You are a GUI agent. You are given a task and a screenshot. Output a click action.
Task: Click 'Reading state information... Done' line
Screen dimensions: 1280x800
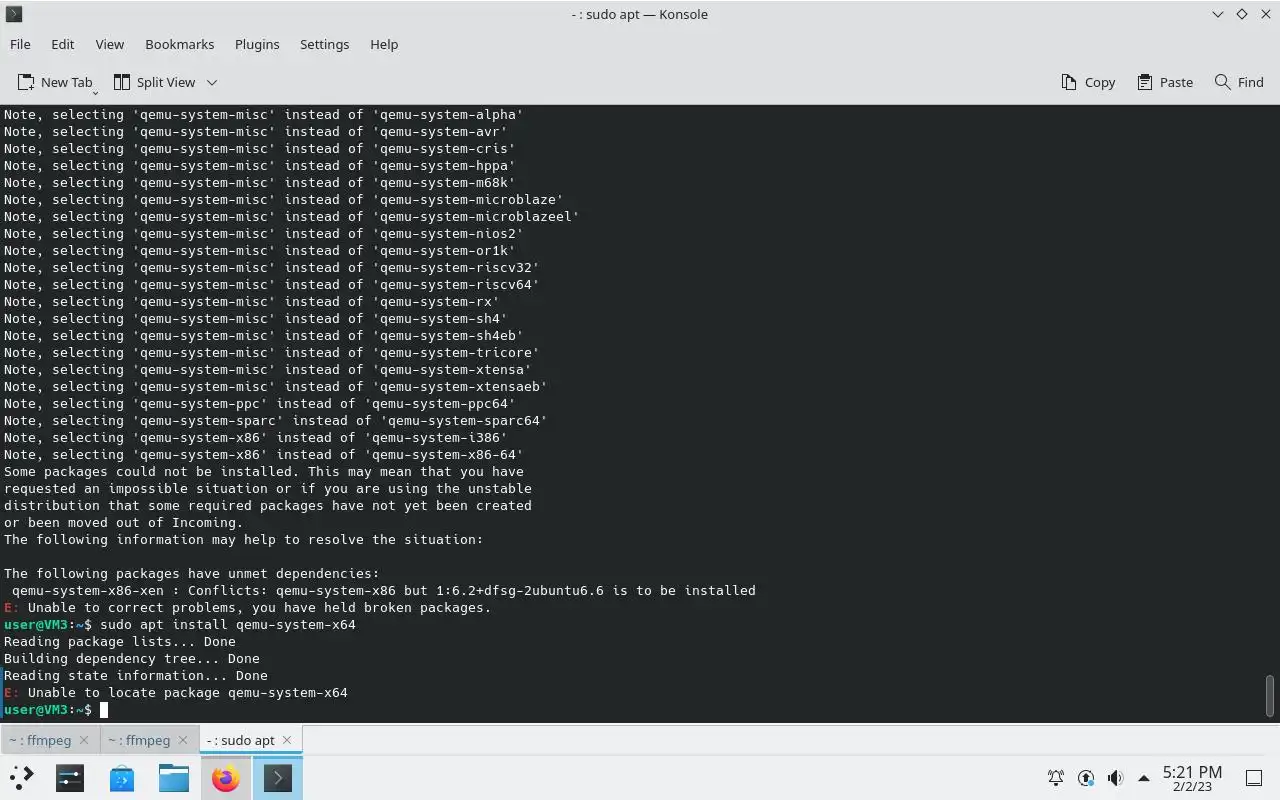[x=136, y=675]
